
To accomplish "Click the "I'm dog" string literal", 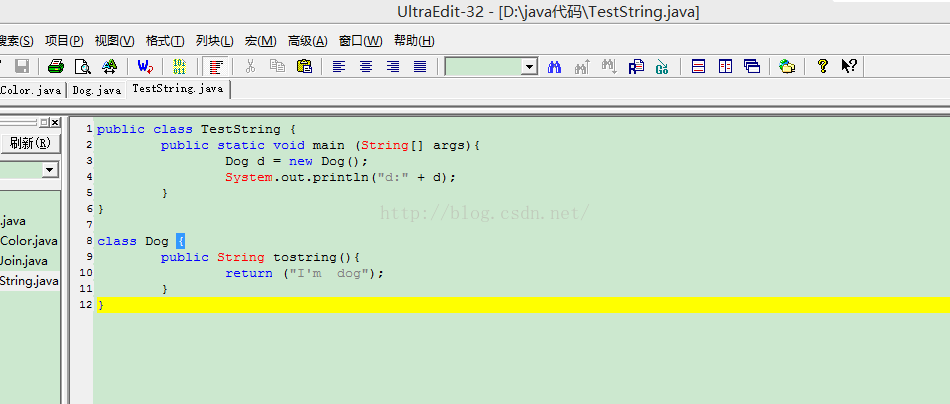I will coord(331,273).
